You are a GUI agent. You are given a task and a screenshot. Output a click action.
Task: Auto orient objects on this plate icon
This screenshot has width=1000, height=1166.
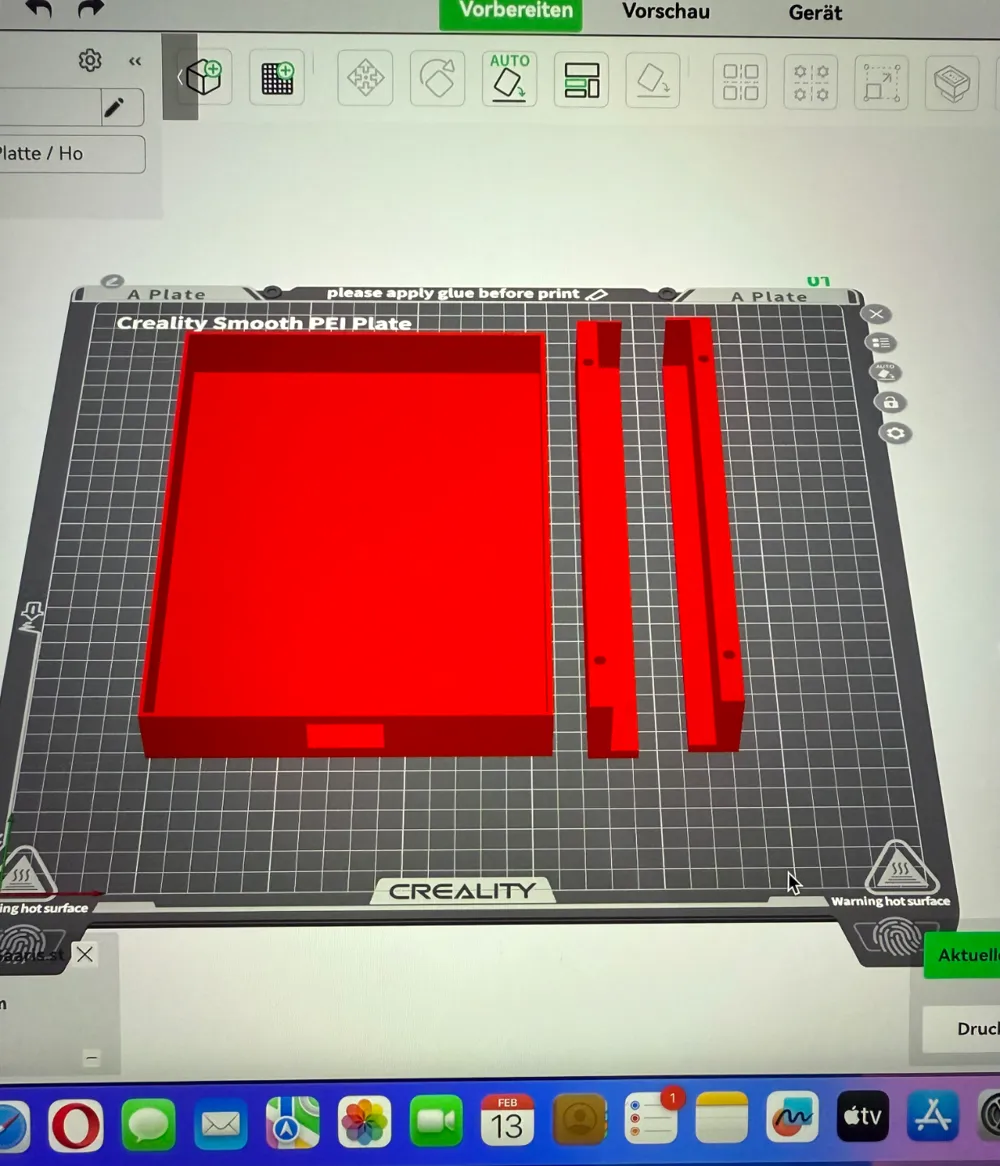[x=886, y=373]
